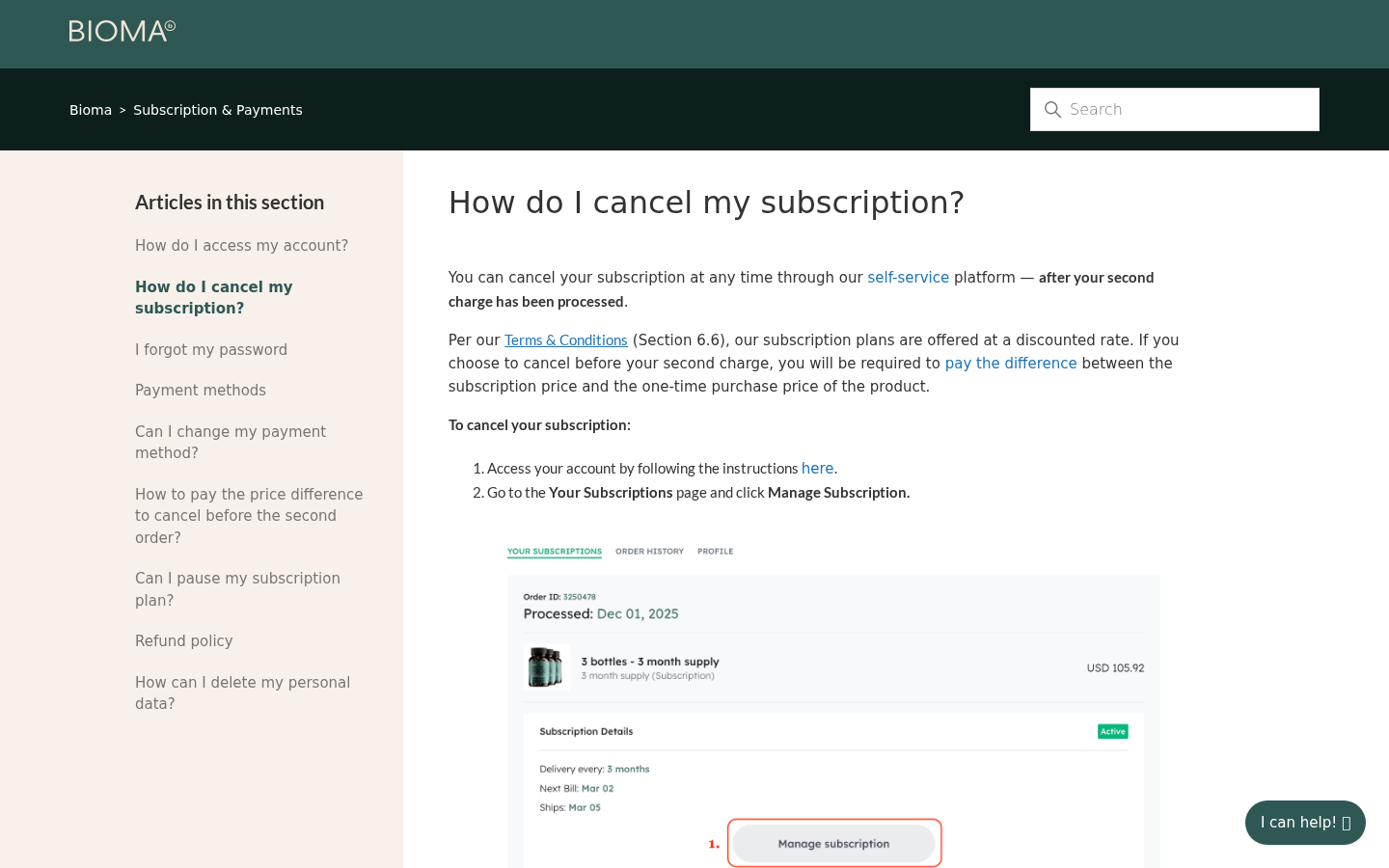Click the search magnifier icon
The width and height of the screenshot is (1389, 868).
1053,110
